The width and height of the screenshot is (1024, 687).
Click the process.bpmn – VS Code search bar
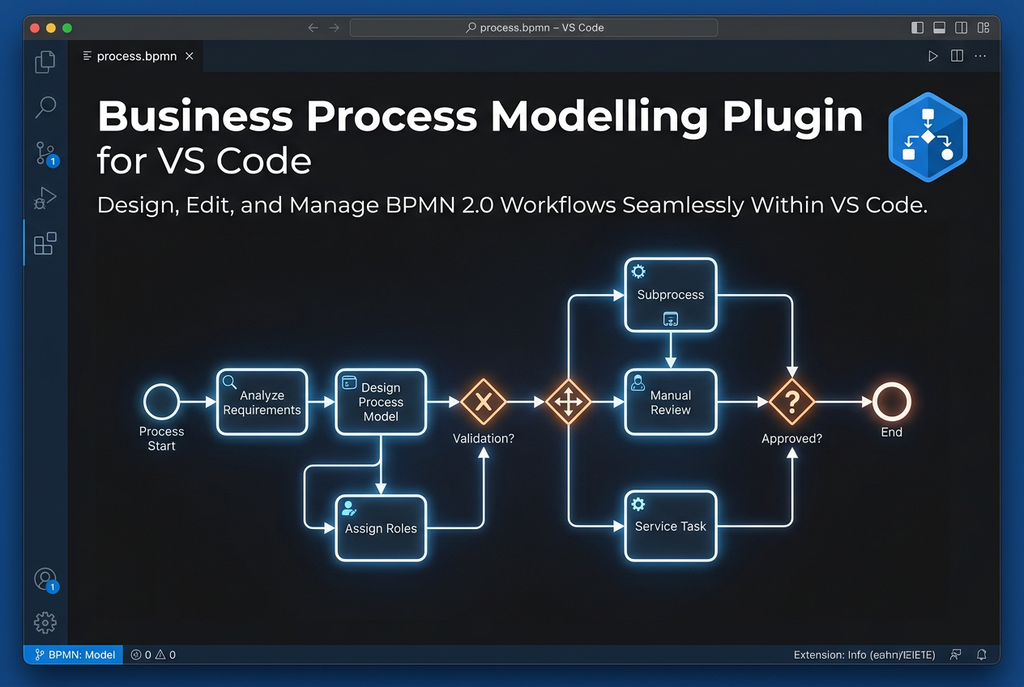534,27
